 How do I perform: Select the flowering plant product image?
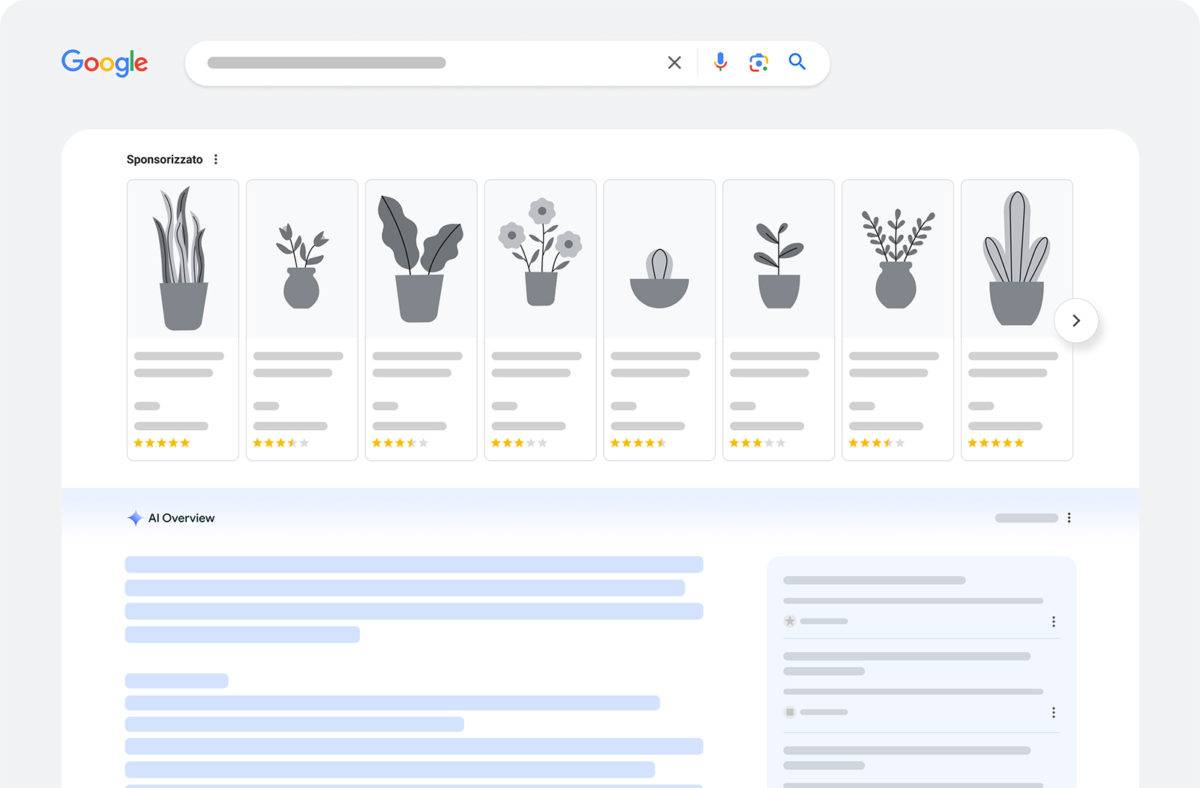pos(540,258)
